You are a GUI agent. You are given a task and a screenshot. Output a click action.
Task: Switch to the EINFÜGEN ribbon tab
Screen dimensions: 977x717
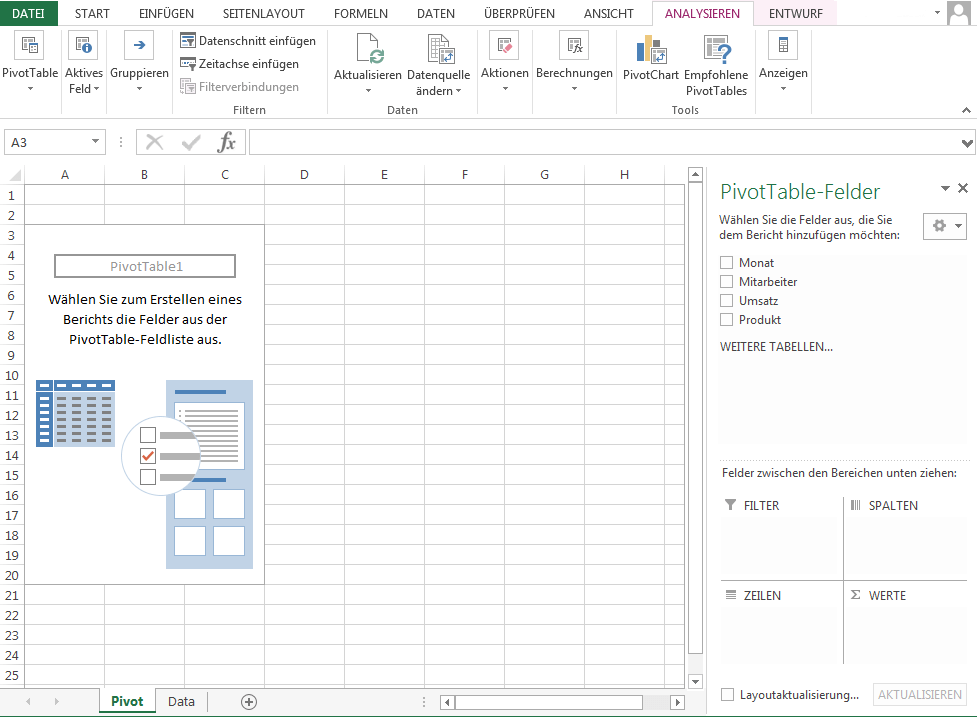point(166,13)
